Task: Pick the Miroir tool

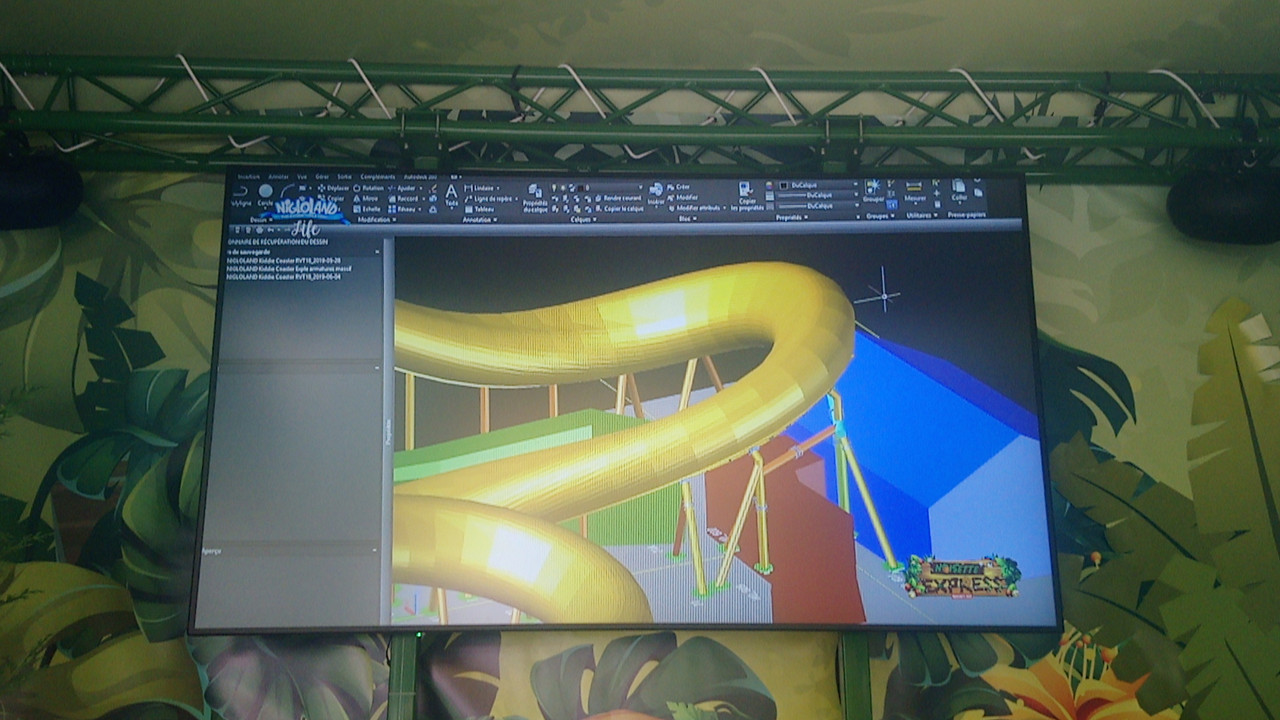Action: pos(365,199)
